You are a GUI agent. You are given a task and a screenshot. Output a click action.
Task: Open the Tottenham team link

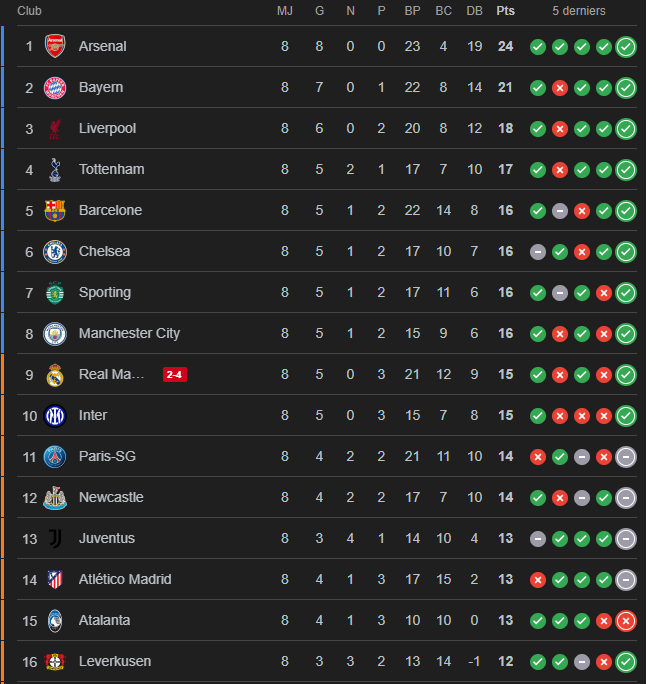coord(111,169)
